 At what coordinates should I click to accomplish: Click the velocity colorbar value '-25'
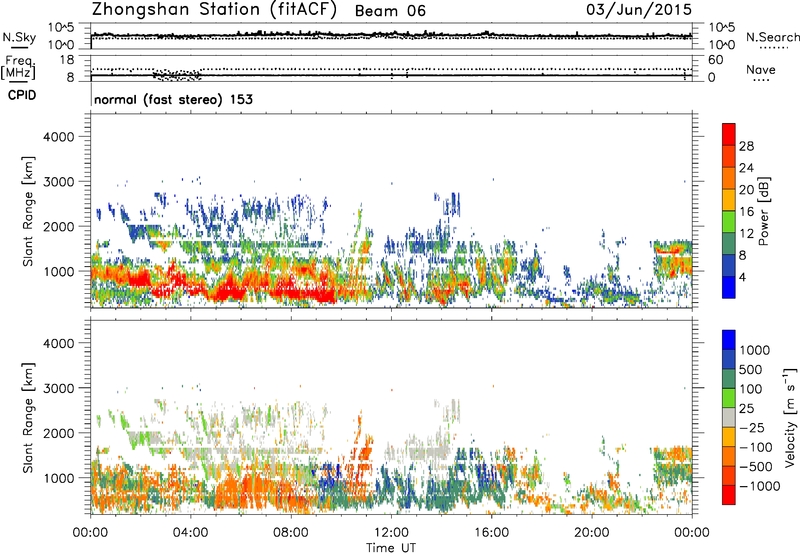point(754,427)
